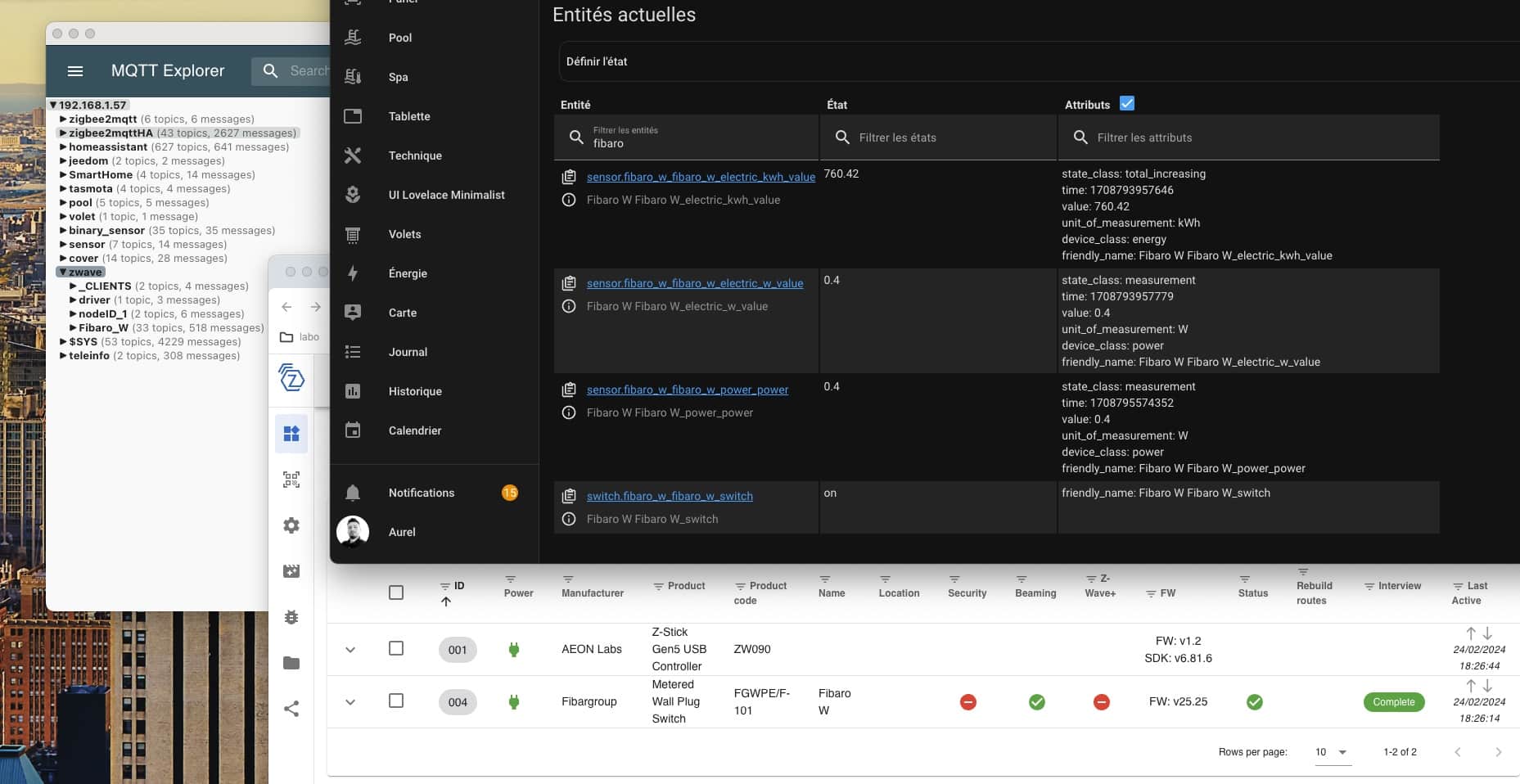Copy fibaro switch entity ID icon

[x=569, y=496]
